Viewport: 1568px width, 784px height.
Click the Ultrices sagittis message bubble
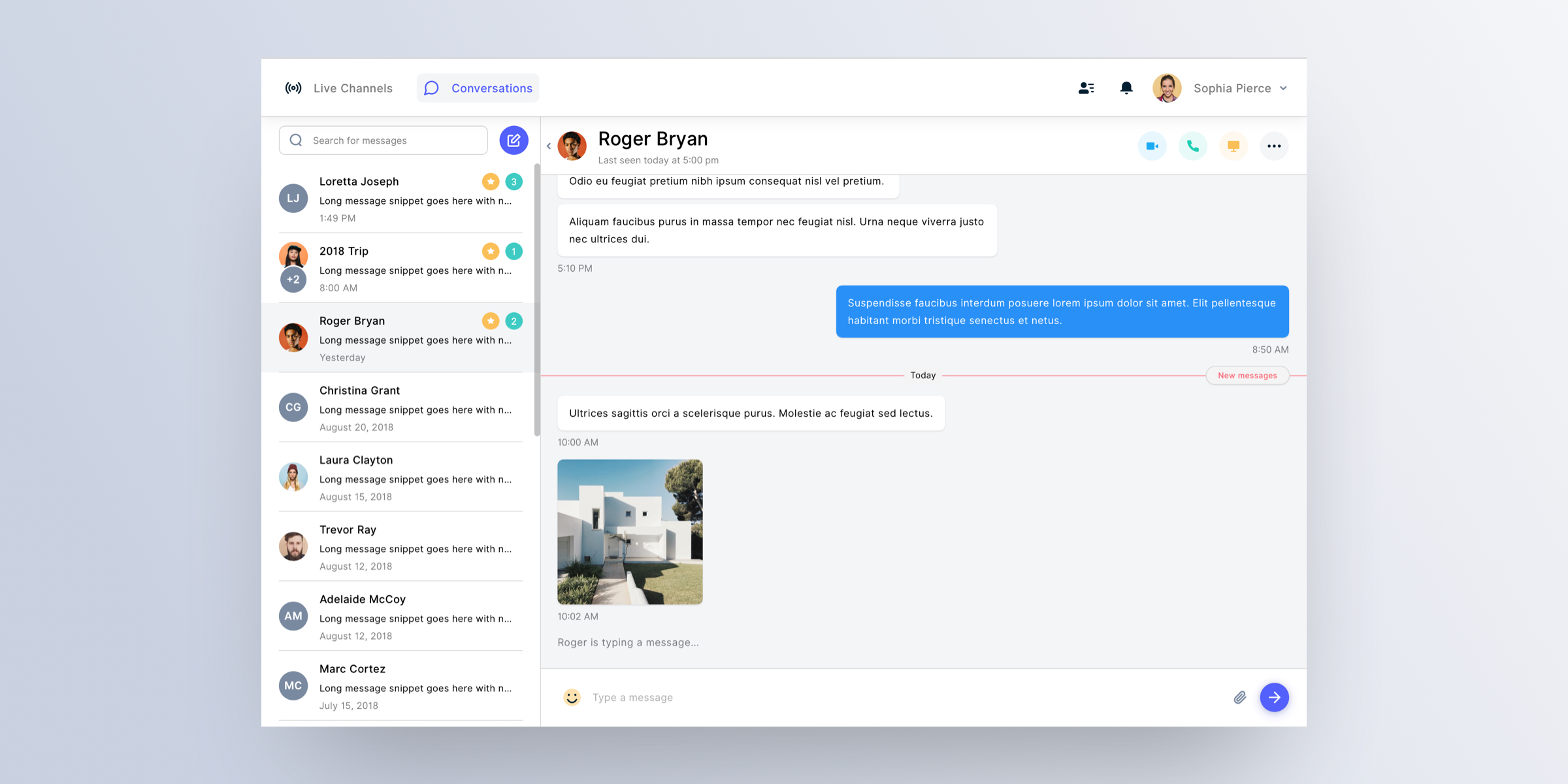(x=751, y=413)
